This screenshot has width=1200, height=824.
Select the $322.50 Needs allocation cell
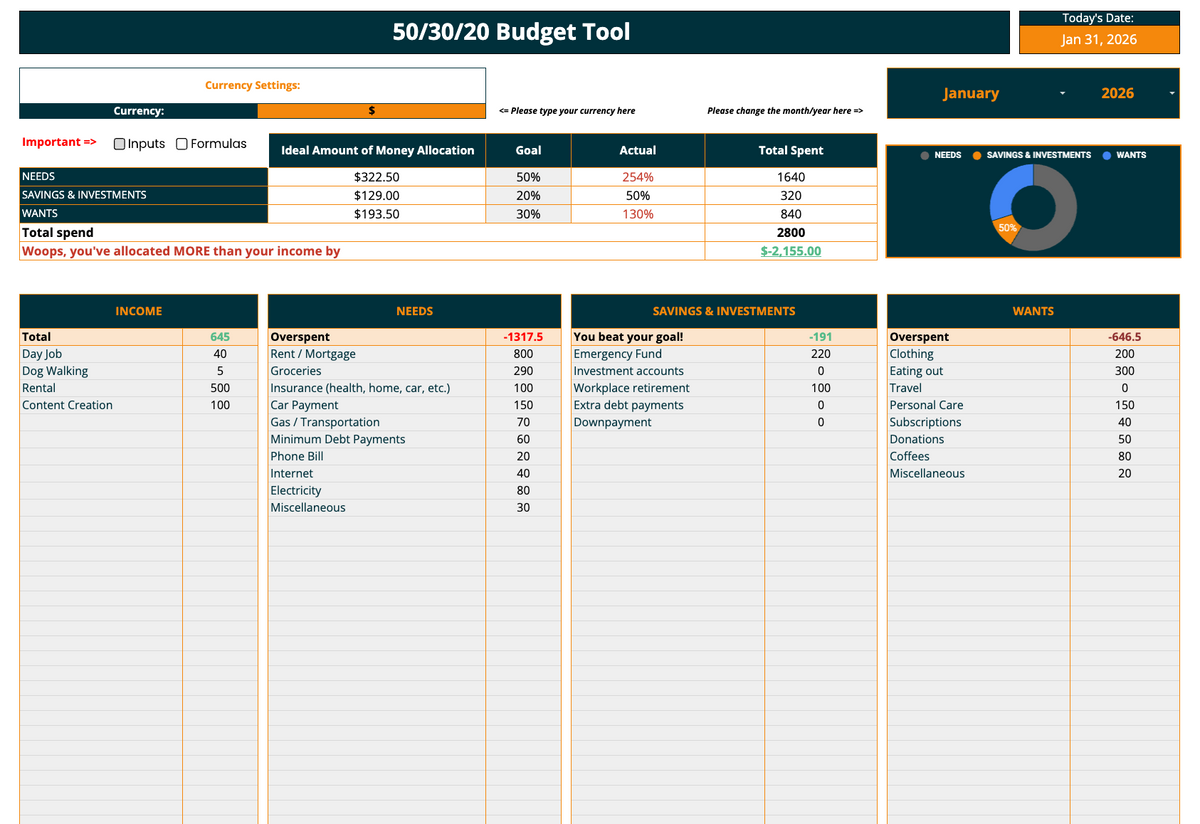pyautogui.click(x=377, y=177)
